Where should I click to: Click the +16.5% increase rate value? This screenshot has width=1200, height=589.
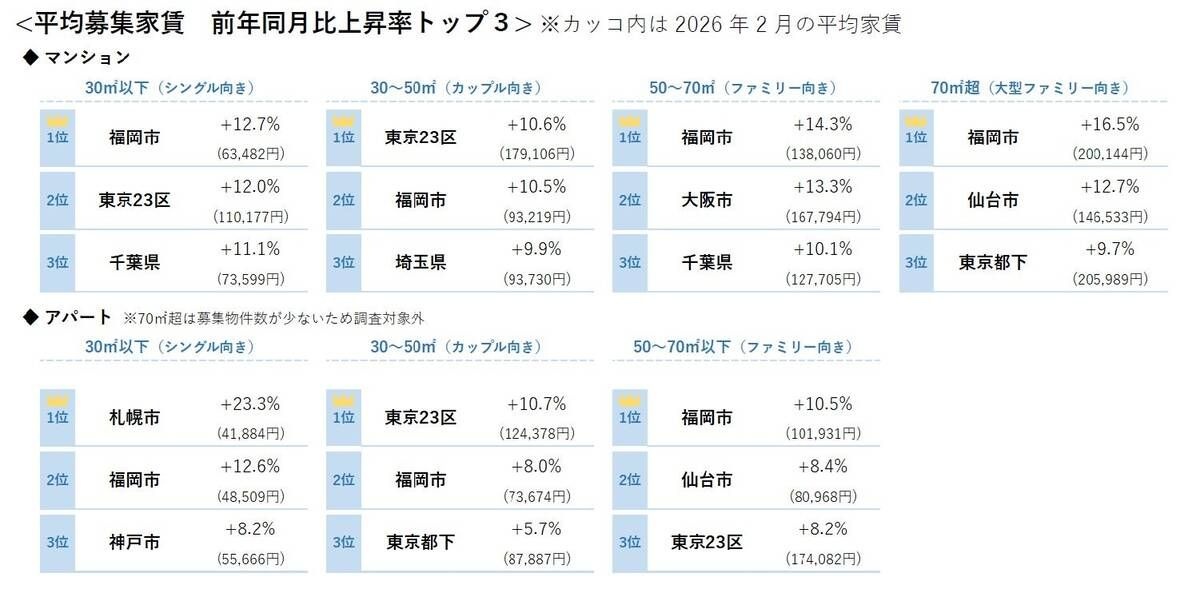pos(1110,126)
